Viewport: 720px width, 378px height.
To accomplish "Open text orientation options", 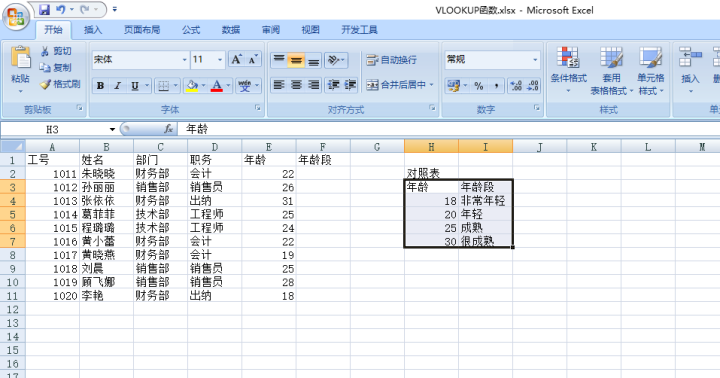I will tap(336, 60).
